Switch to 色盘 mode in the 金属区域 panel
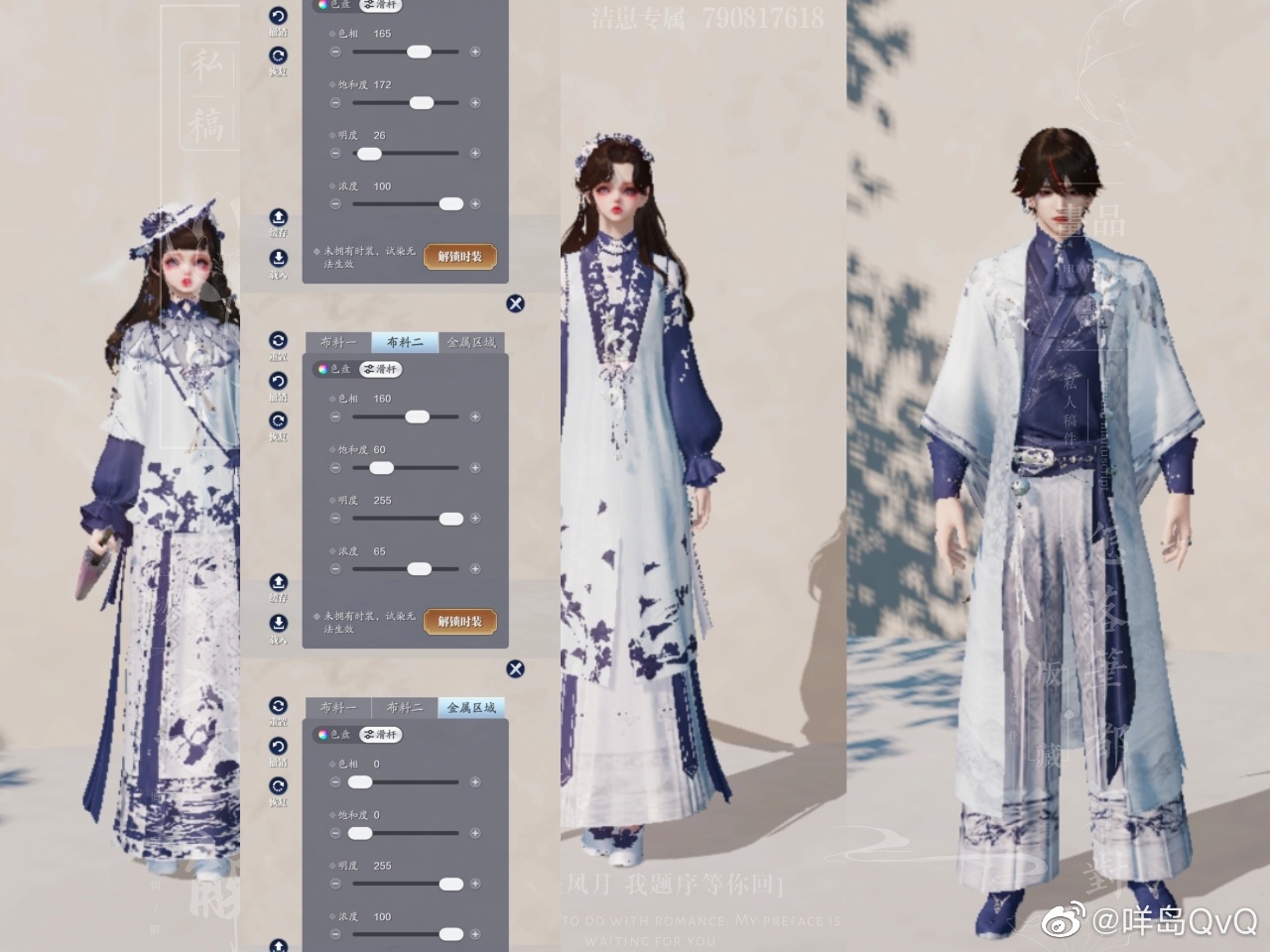This screenshot has width=1270, height=952. pyautogui.click(x=334, y=734)
